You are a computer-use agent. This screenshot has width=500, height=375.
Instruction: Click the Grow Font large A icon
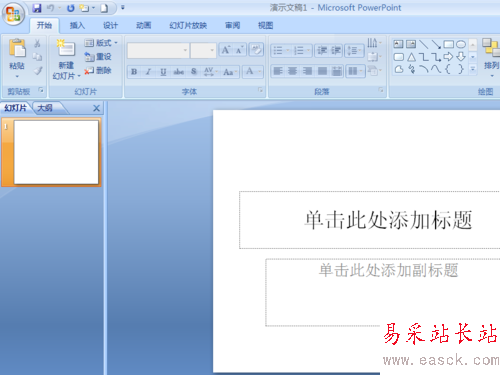pyautogui.click(x=226, y=50)
